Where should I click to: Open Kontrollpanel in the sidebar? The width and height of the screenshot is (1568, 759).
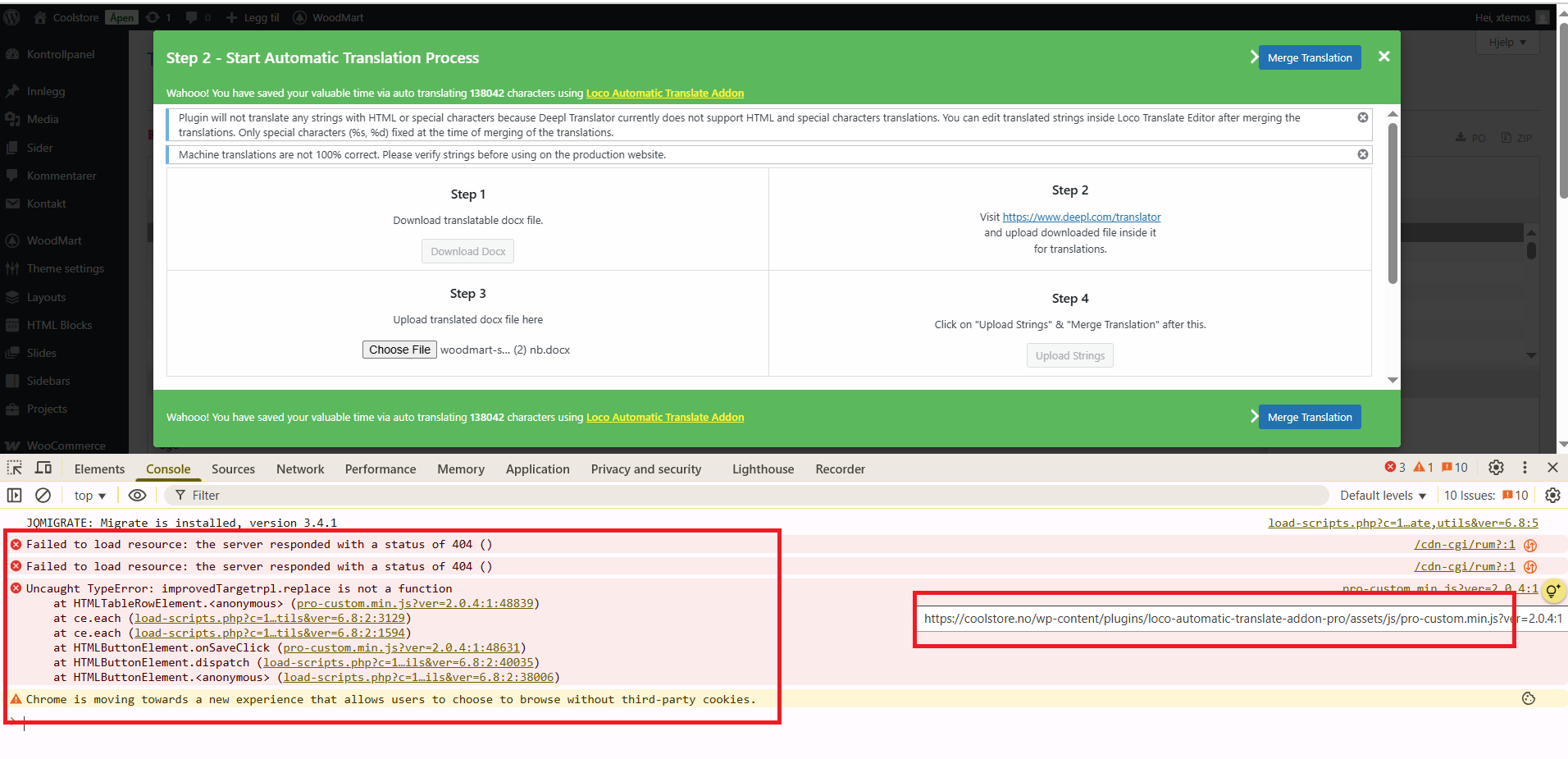coord(61,54)
